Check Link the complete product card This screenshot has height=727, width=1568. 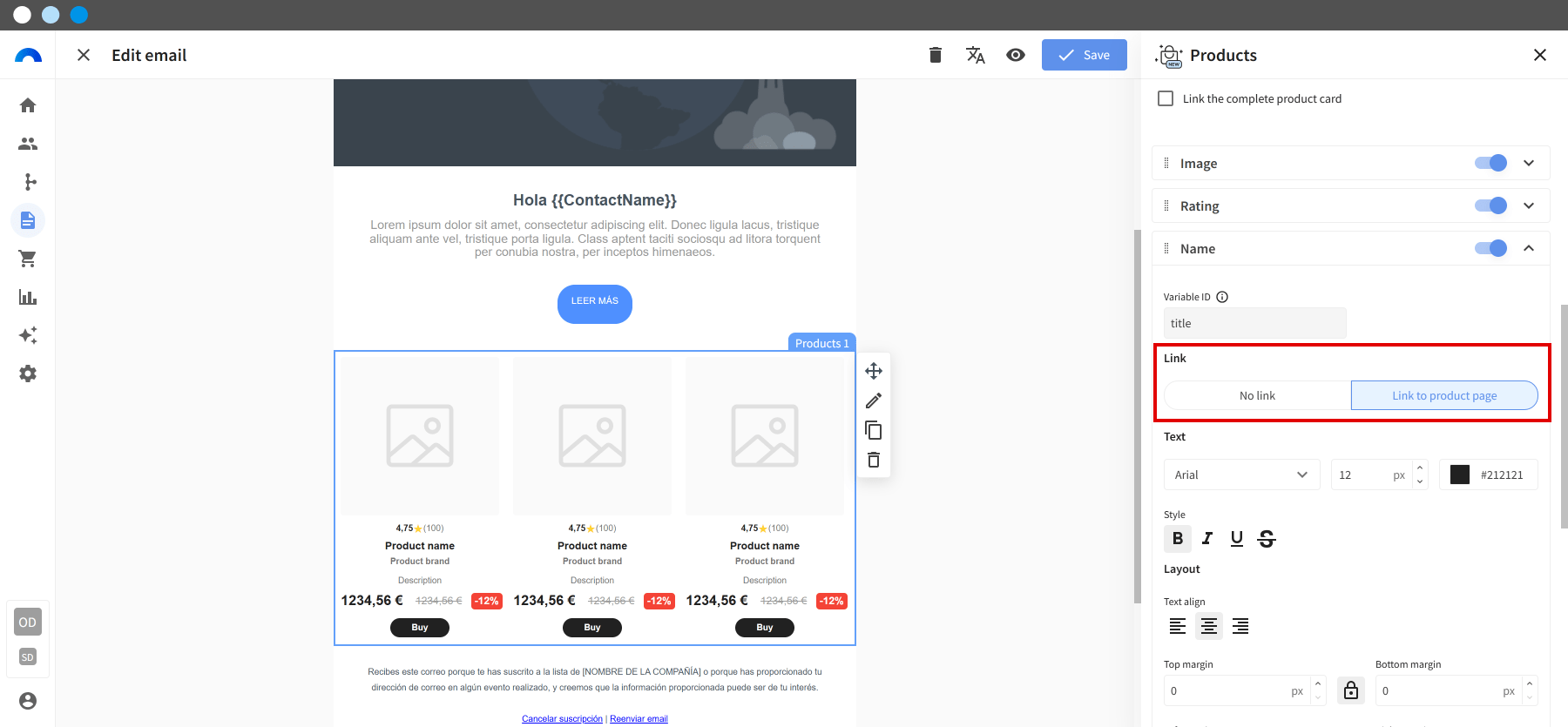pos(1166,98)
